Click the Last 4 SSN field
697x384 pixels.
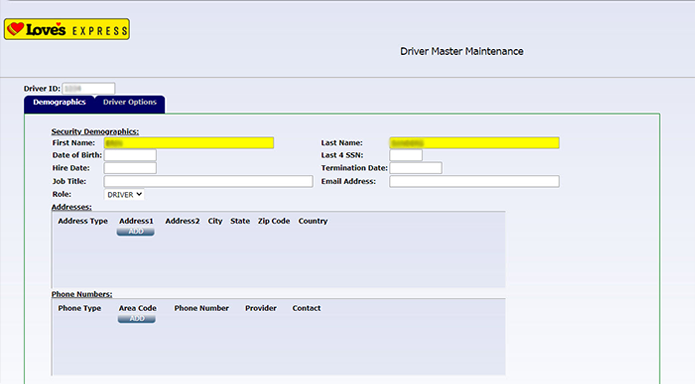pos(406,155)
